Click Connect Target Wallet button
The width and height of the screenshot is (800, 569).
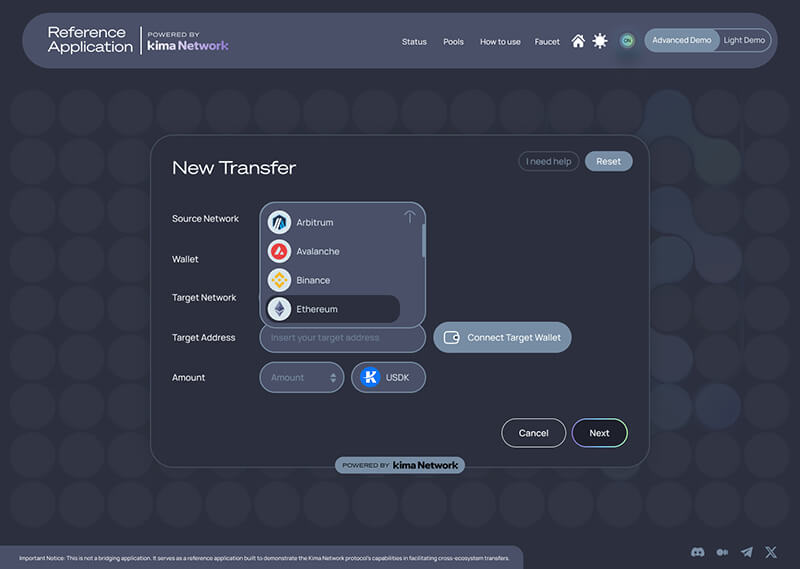click(502, 337)
